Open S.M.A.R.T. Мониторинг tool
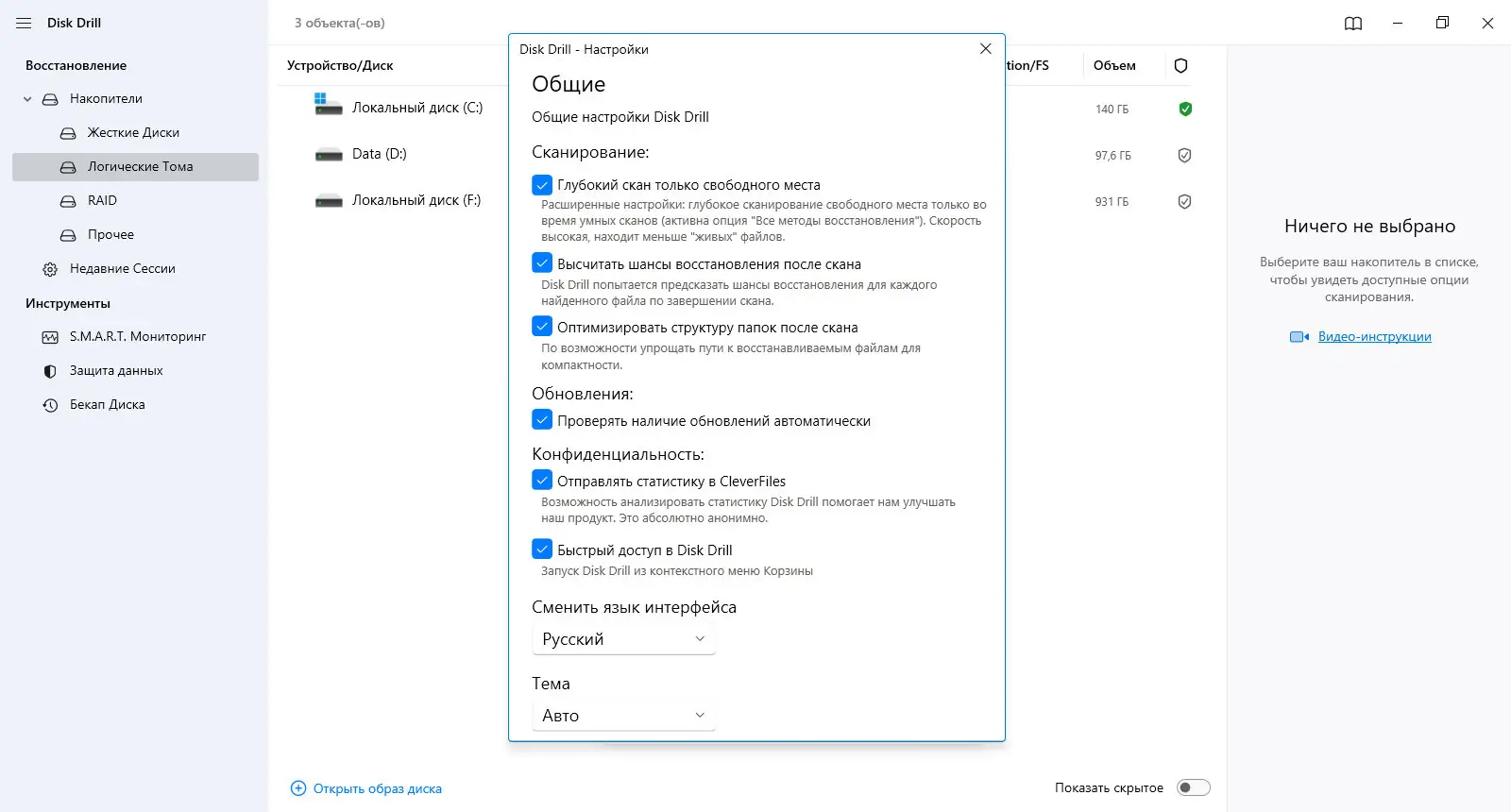 point(138,337)
